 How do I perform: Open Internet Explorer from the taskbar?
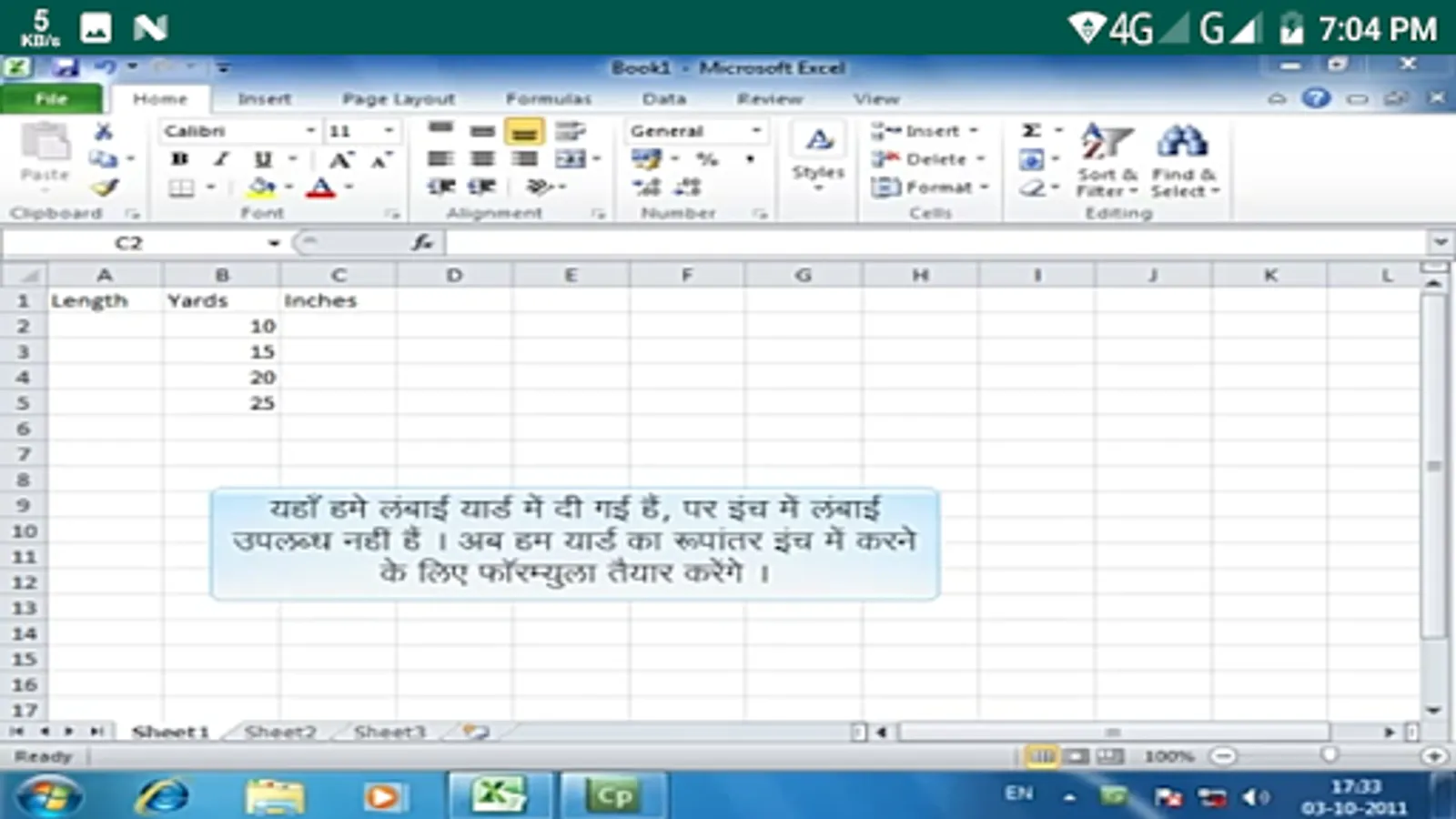[x=162, y=796]
